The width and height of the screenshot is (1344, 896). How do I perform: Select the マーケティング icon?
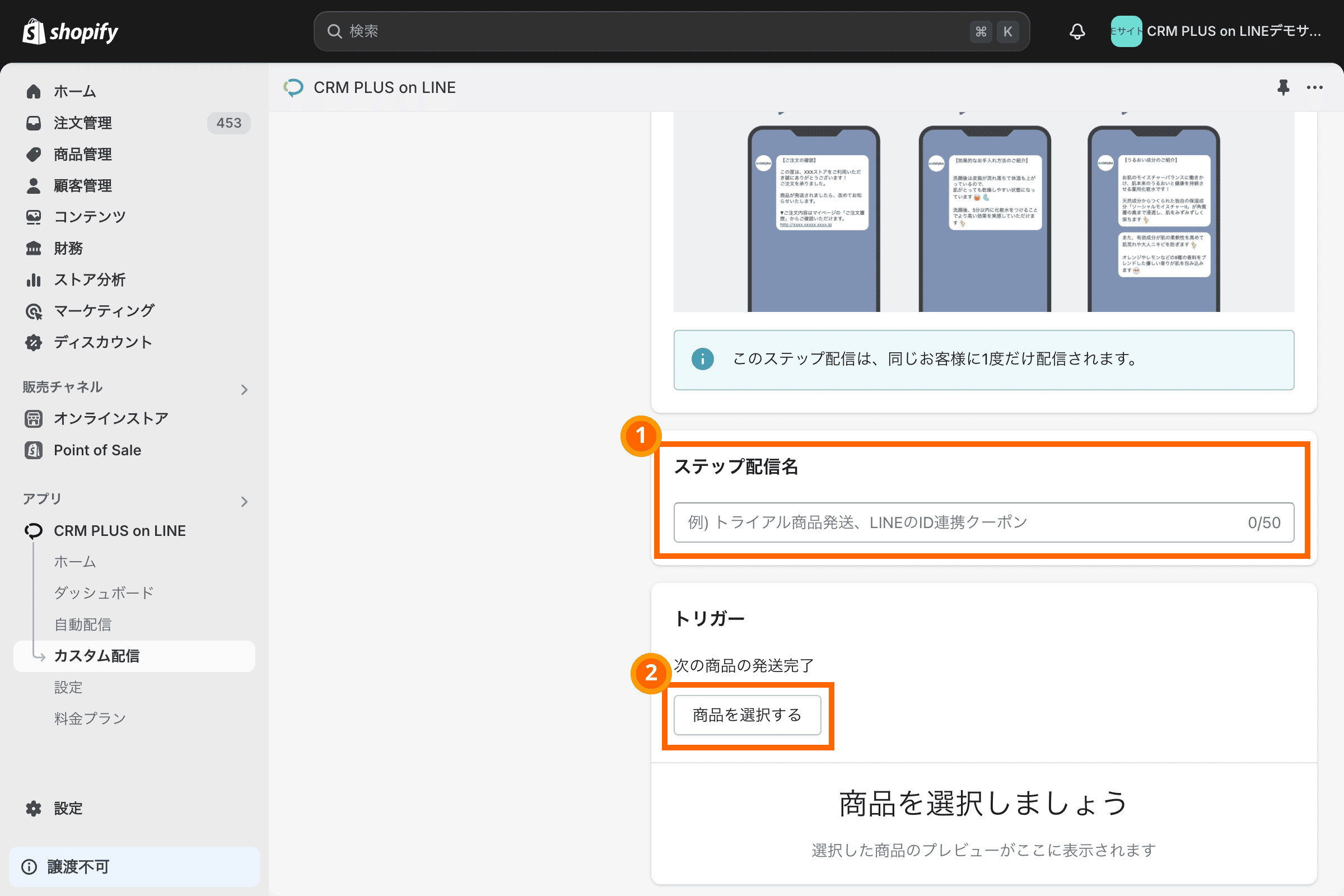pyautogui.click(x=33, y=311)
